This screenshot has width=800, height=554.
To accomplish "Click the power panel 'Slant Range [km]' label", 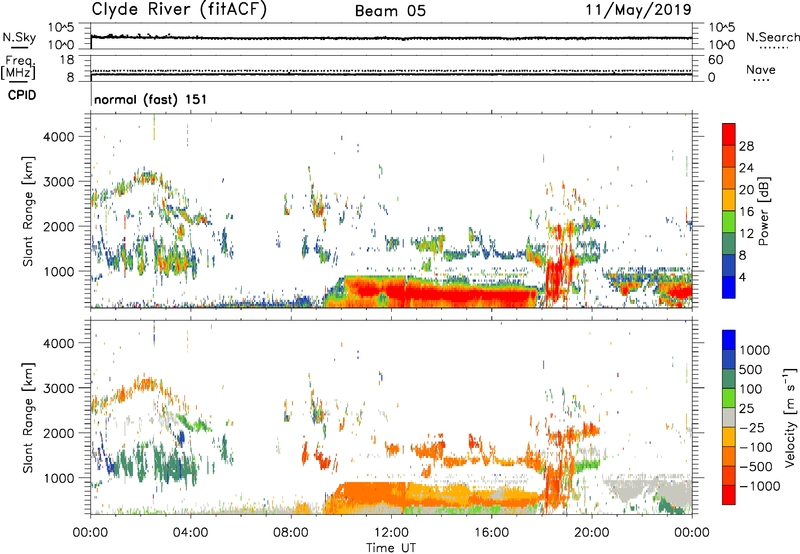I will click(x=28, y=211).
